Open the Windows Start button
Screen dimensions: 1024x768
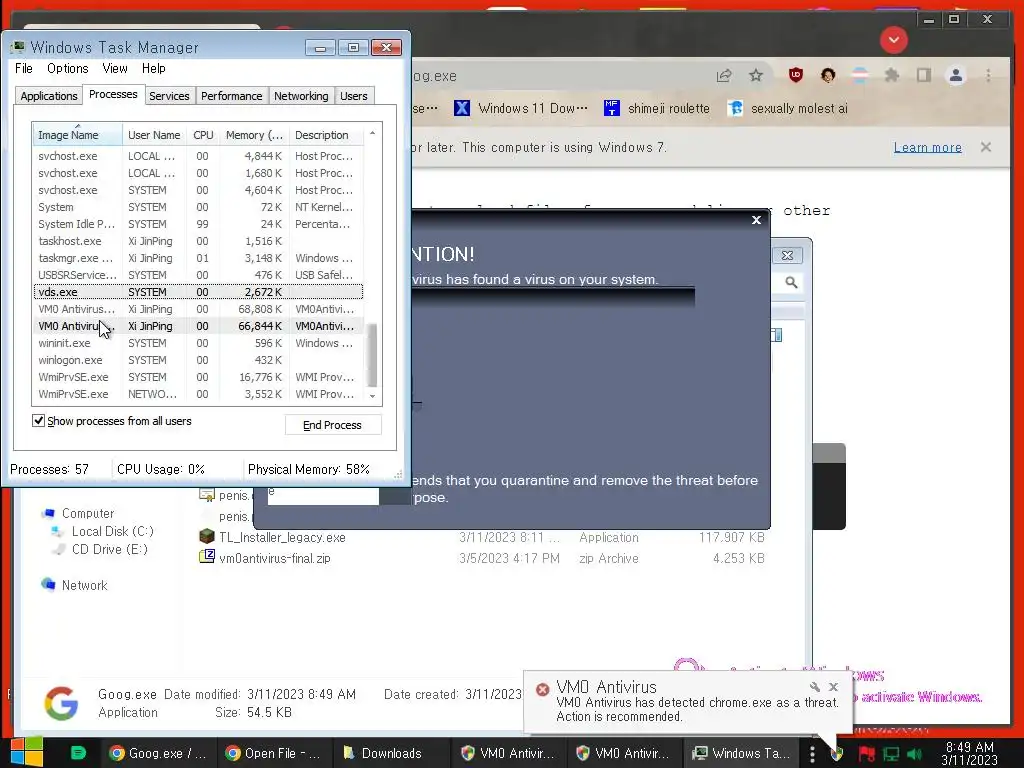click(x=27, y=752)
